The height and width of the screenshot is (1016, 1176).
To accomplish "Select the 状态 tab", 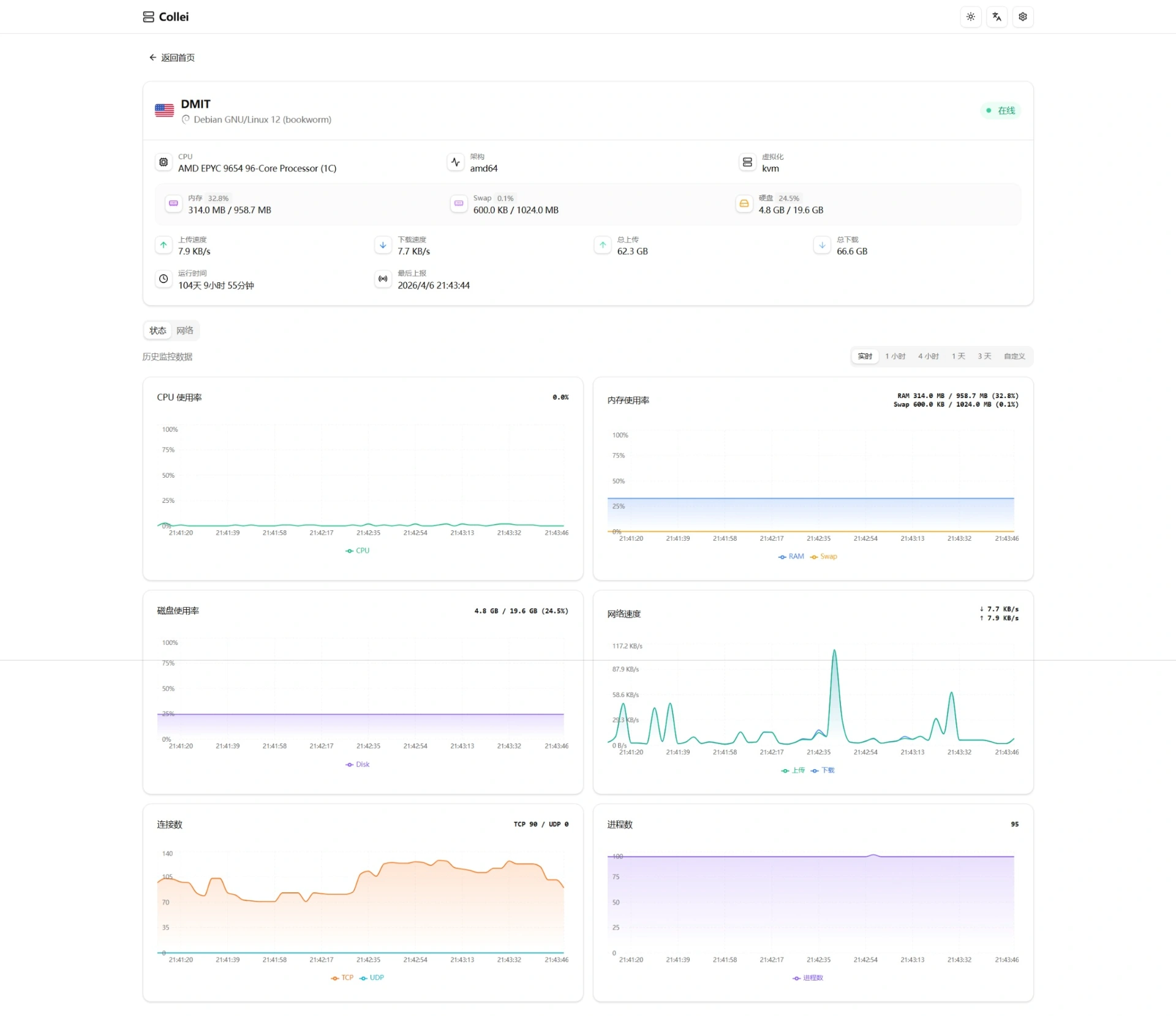I will 157,330.
